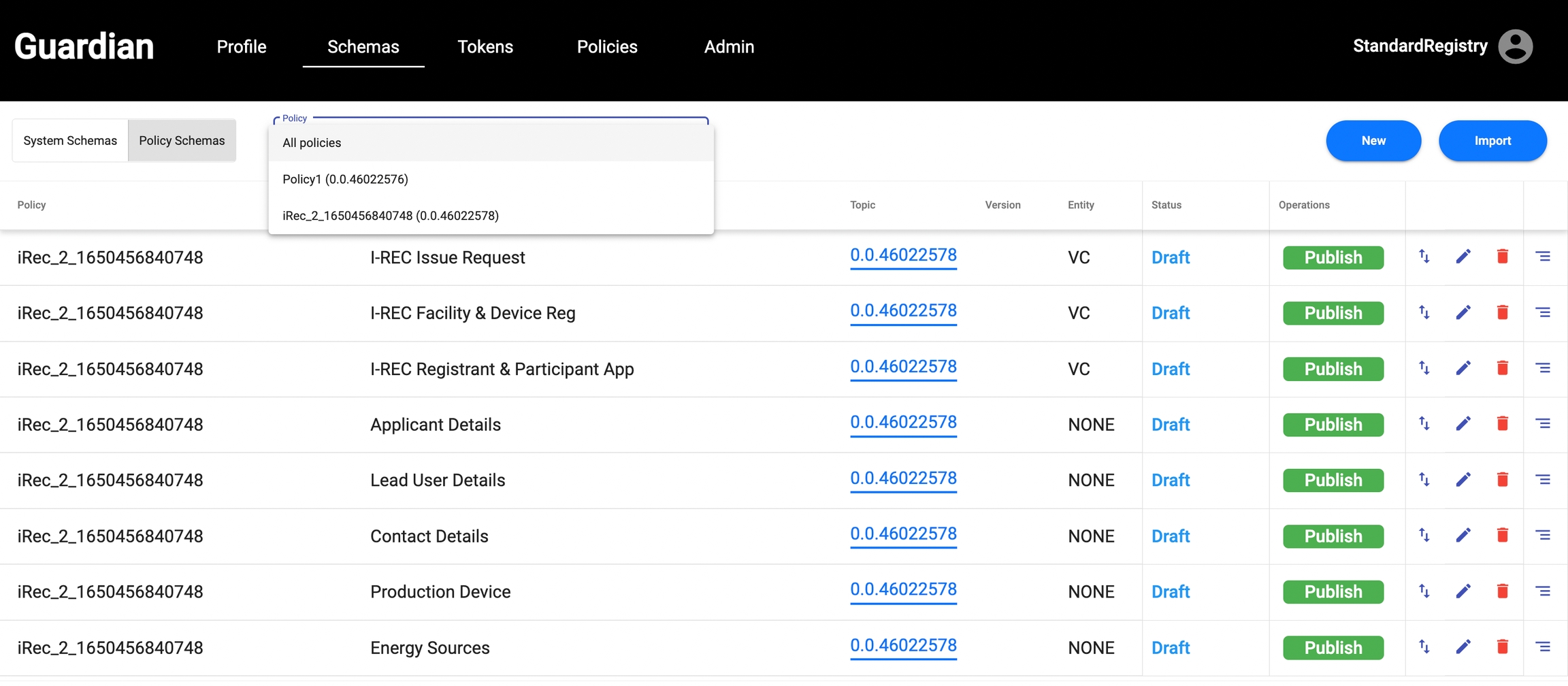
Task: Select the Policy Schemas toggle button
Action: click(182, 141)
